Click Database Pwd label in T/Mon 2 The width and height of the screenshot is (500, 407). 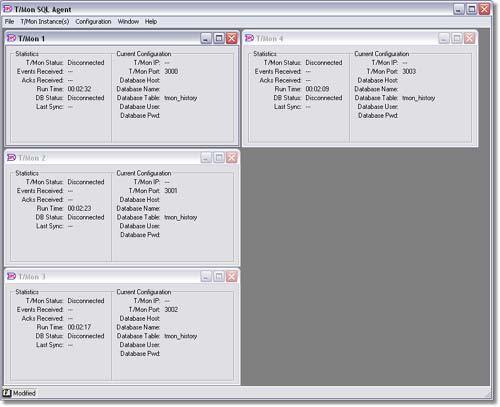point(140,235)
